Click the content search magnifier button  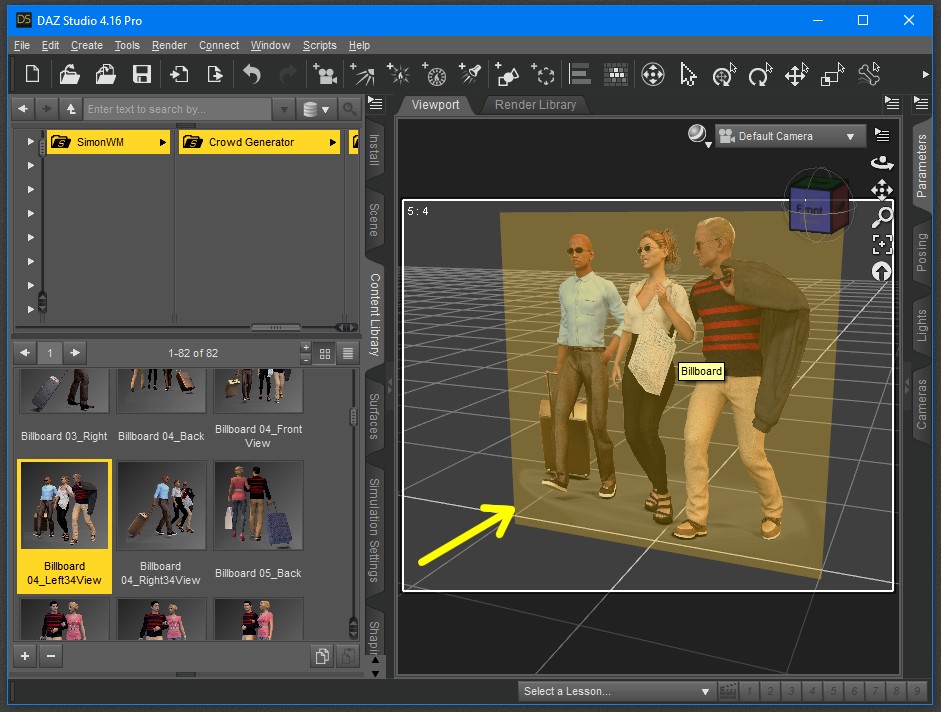pos(349,109)
